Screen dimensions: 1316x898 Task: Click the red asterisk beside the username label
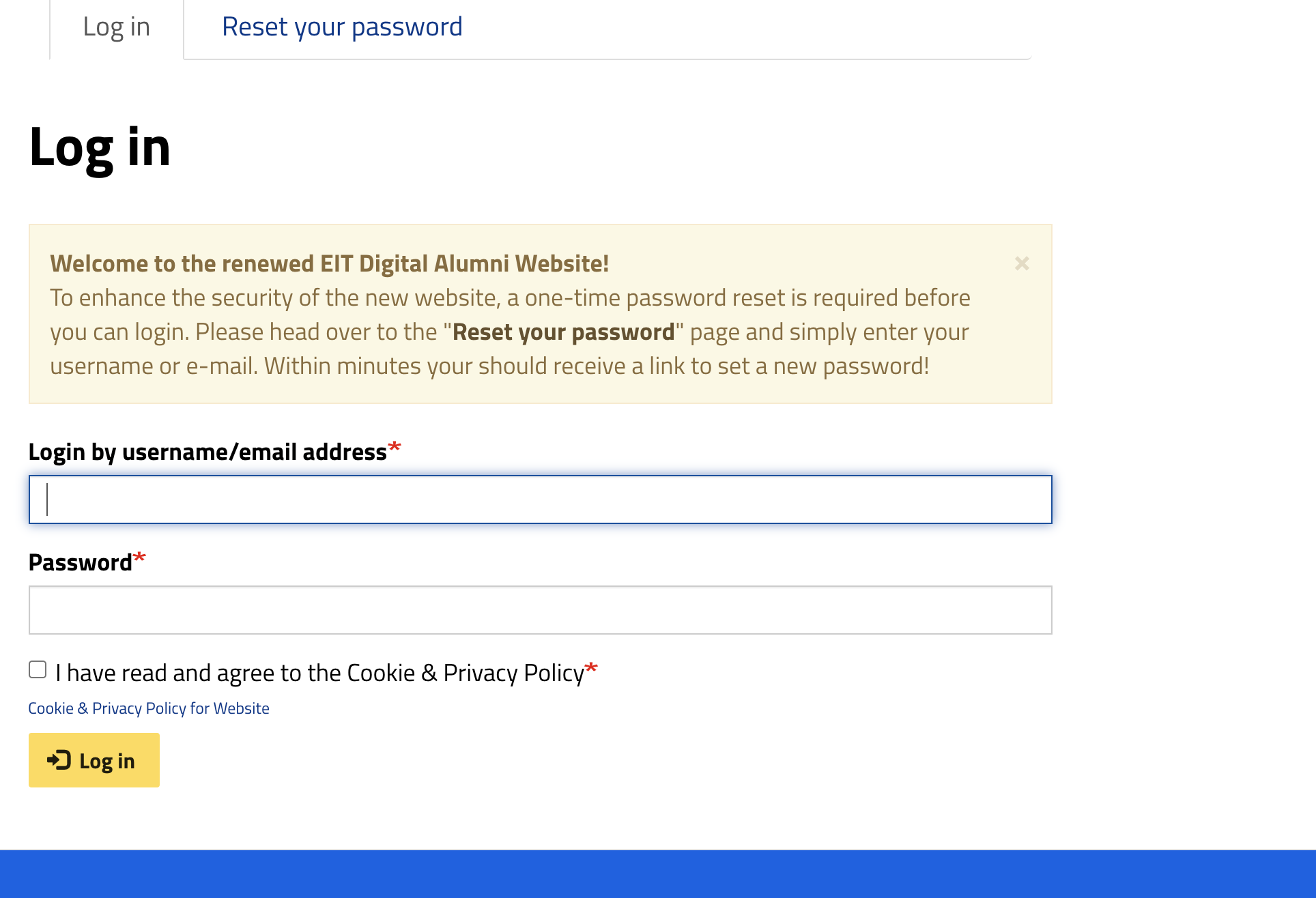[x=395, y=448]
